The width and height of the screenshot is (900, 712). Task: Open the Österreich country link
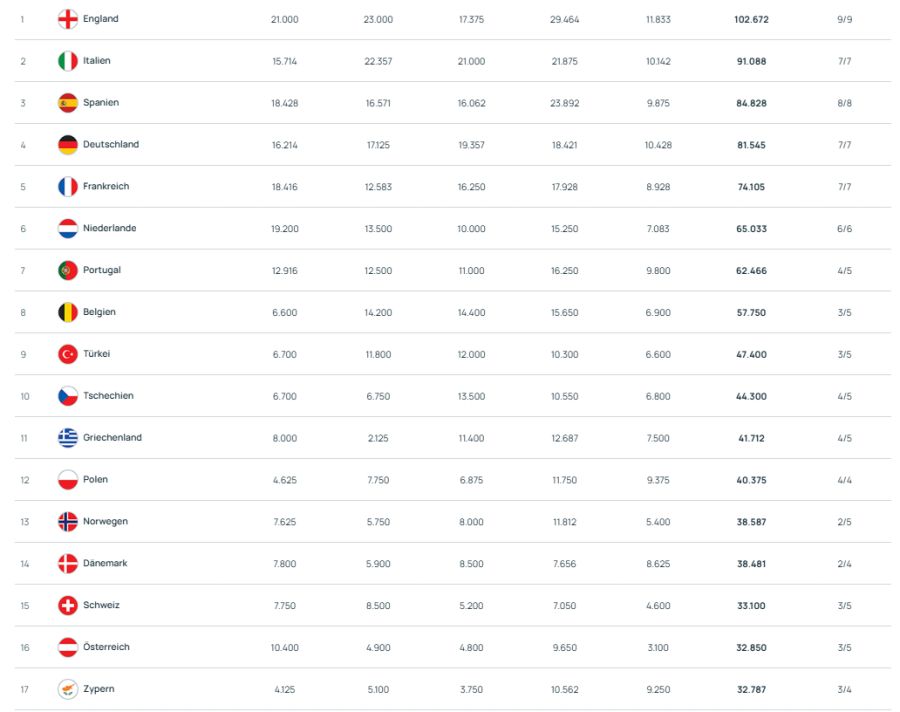click(106, 647)
